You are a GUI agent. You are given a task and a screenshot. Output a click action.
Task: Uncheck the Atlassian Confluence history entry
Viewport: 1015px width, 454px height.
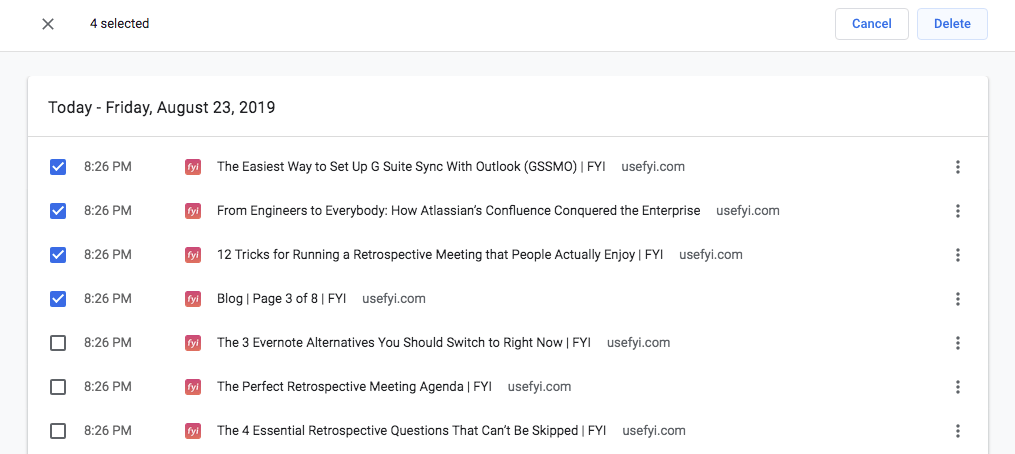[x=58, y=211]
